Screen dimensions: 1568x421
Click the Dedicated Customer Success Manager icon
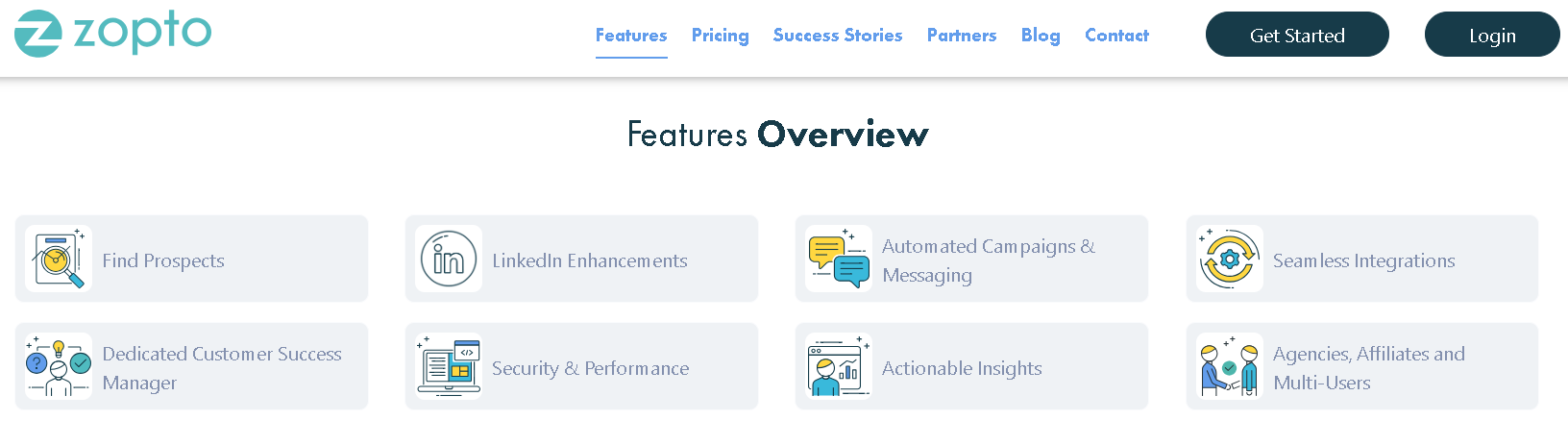tap(59, 366)
